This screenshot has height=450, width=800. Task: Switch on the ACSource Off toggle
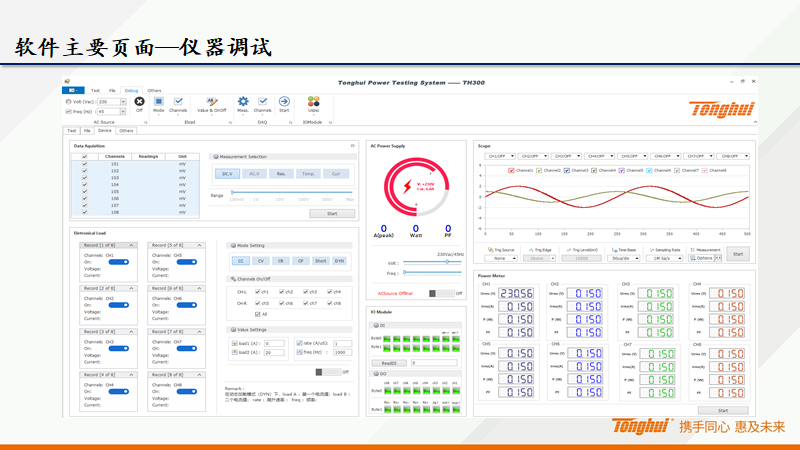point(442,293)
